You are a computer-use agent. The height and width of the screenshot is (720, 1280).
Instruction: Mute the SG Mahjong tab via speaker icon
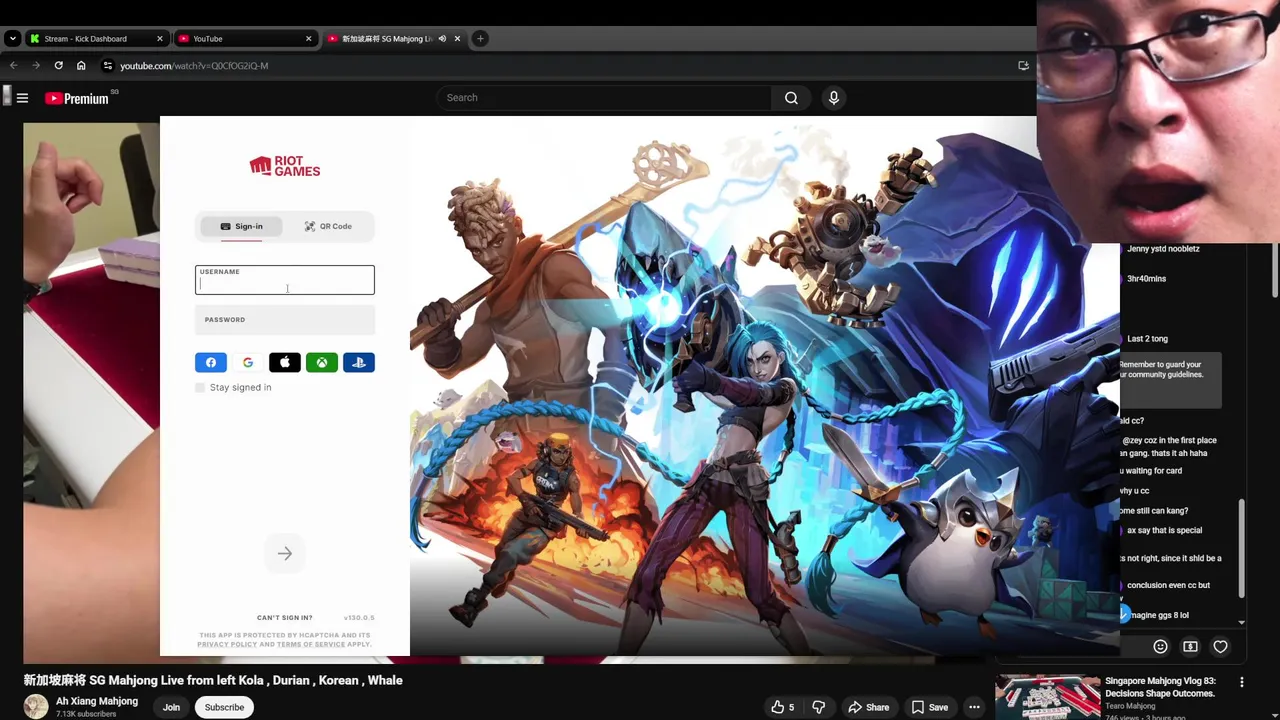click(x=442, y=39)
